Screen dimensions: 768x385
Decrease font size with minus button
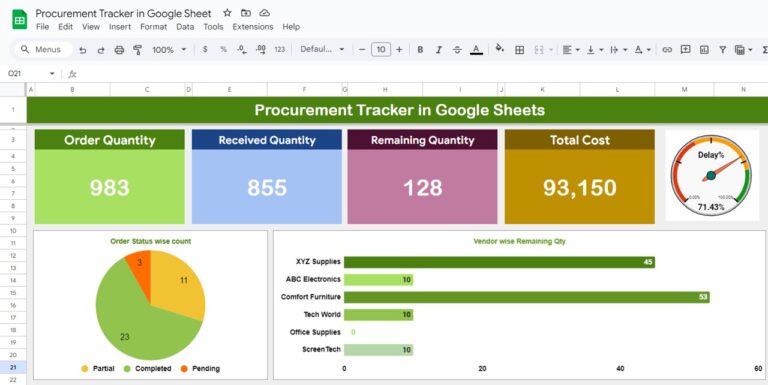(x=362, y=49)
